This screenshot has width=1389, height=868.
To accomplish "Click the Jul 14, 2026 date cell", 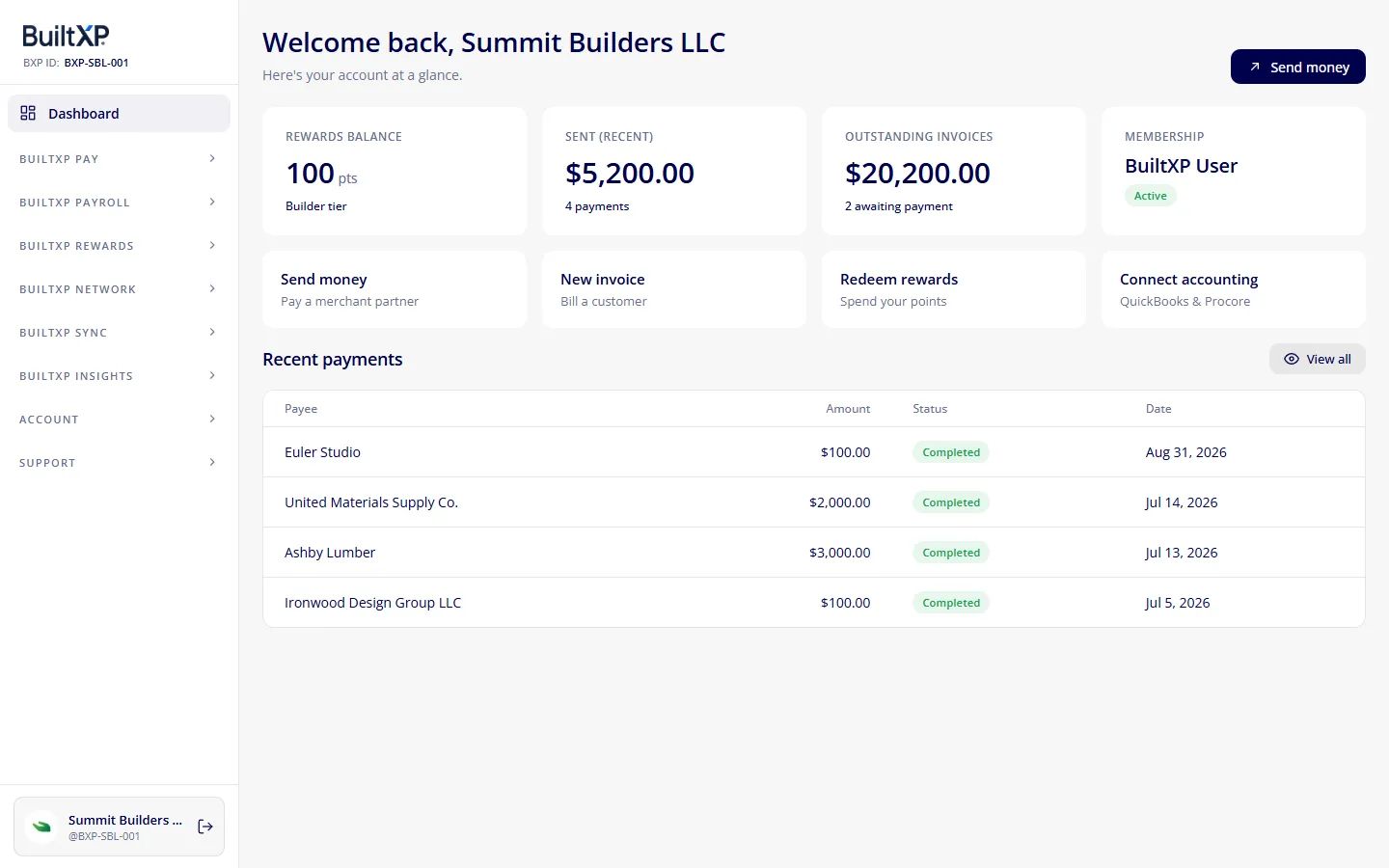I will 1181,502.
